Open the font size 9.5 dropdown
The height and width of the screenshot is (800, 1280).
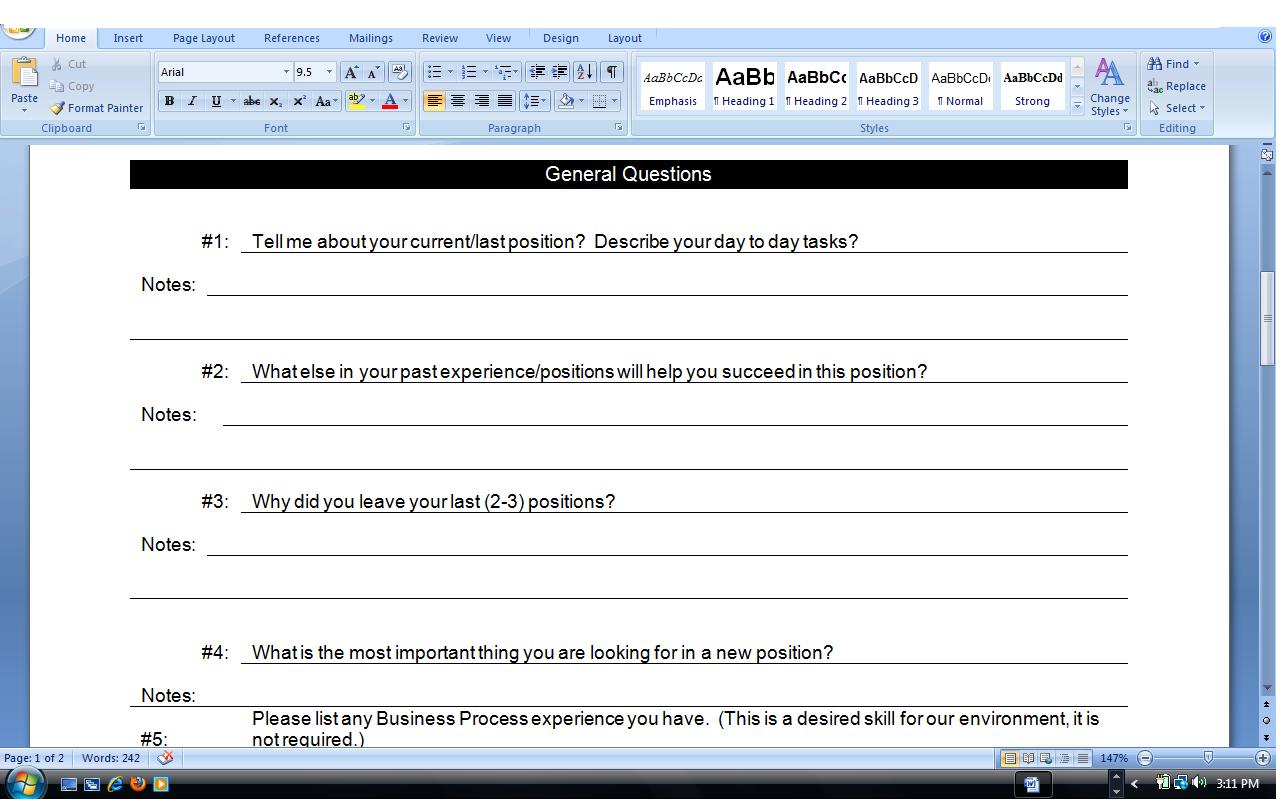329,72
